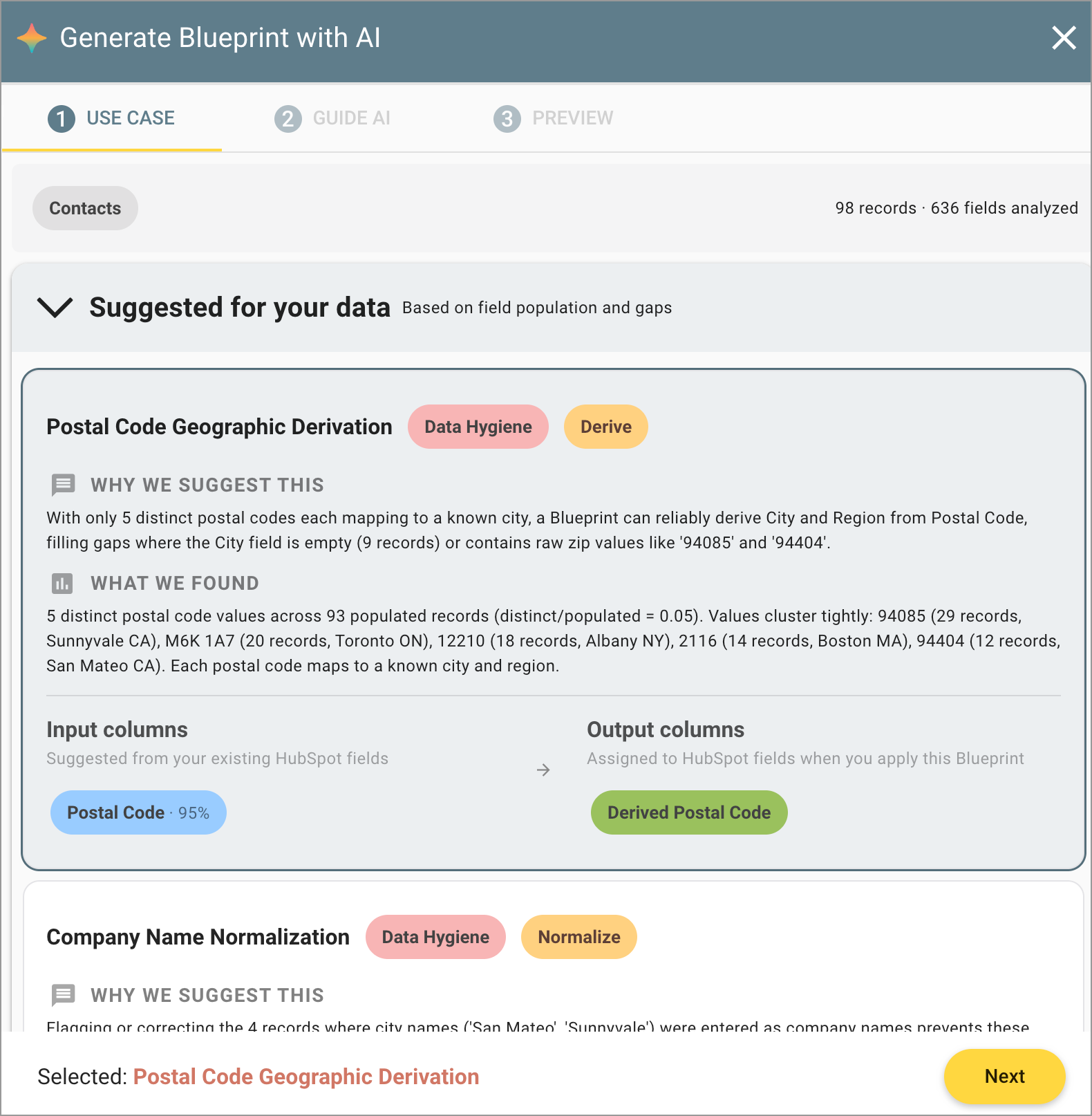Select the Postal Code Geographic Derivation card title
The height and width of the screenshot is (1116, 1092).
(x=219, y=427)
